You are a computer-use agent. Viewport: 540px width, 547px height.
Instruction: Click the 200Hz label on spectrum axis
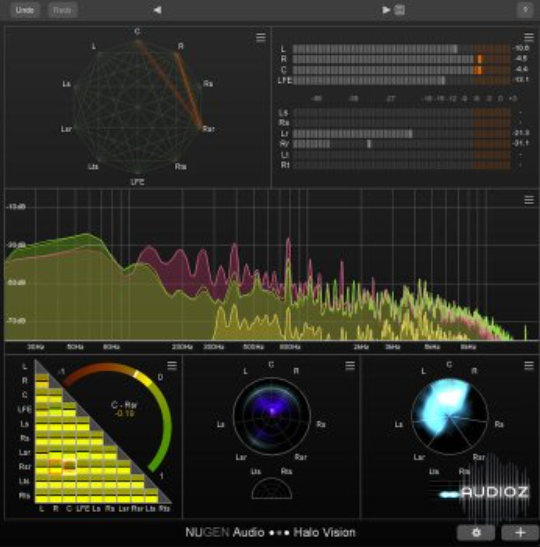(182, 347)
